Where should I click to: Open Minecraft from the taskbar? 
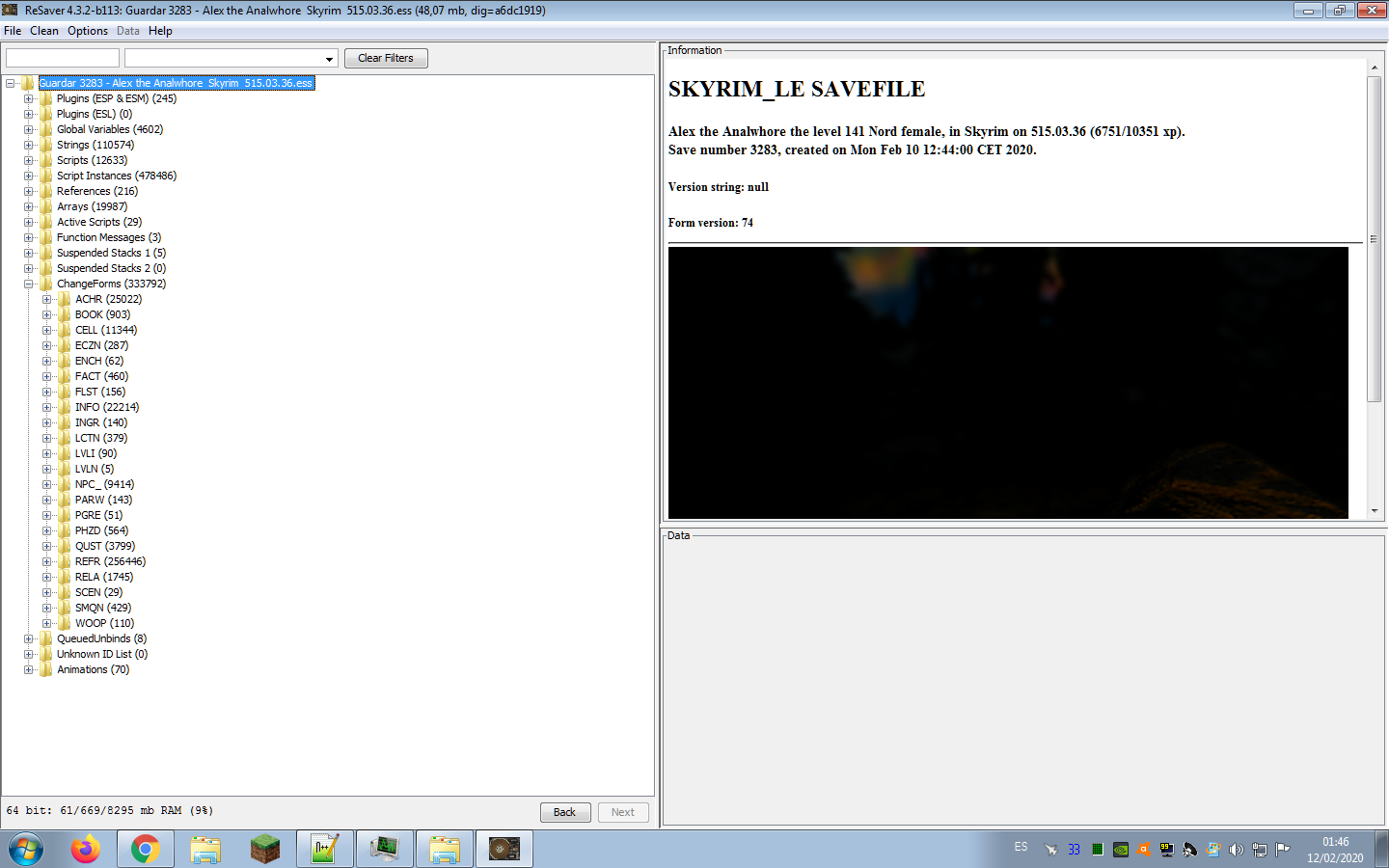265,850
